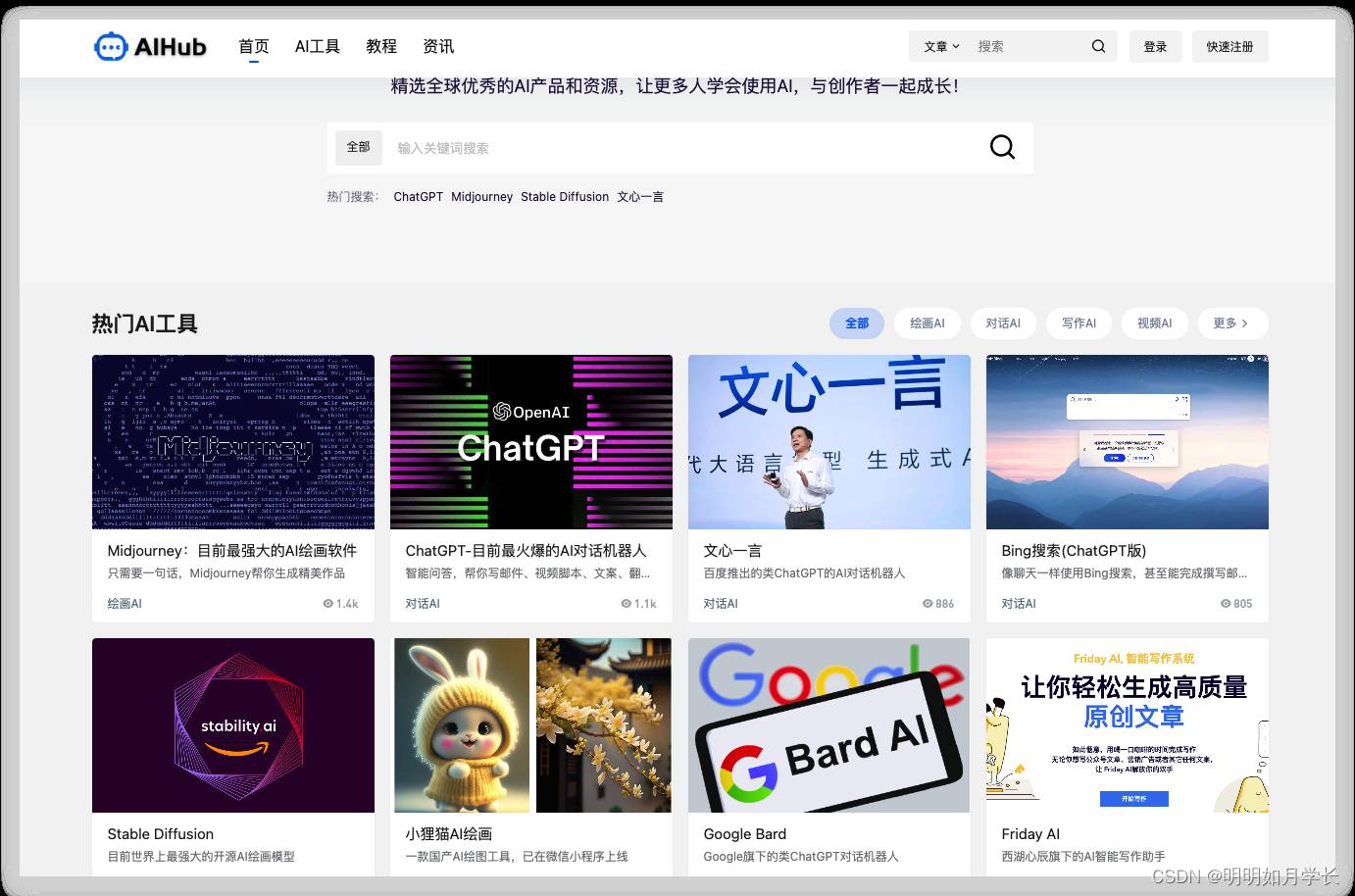1355x896 pixels.
Task: Focus the 输入关键词搜索 input field
Action: [686, 148]
